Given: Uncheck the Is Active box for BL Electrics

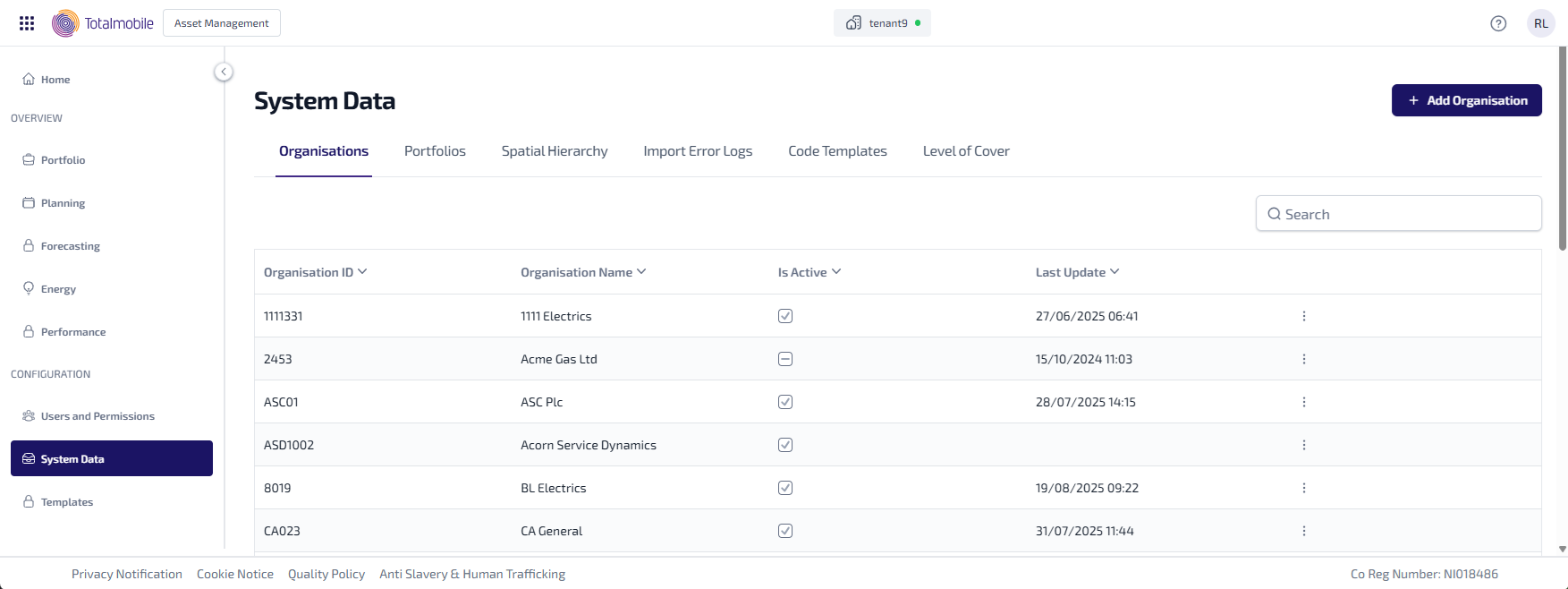Looking at the screenshot, I should 785,488.
